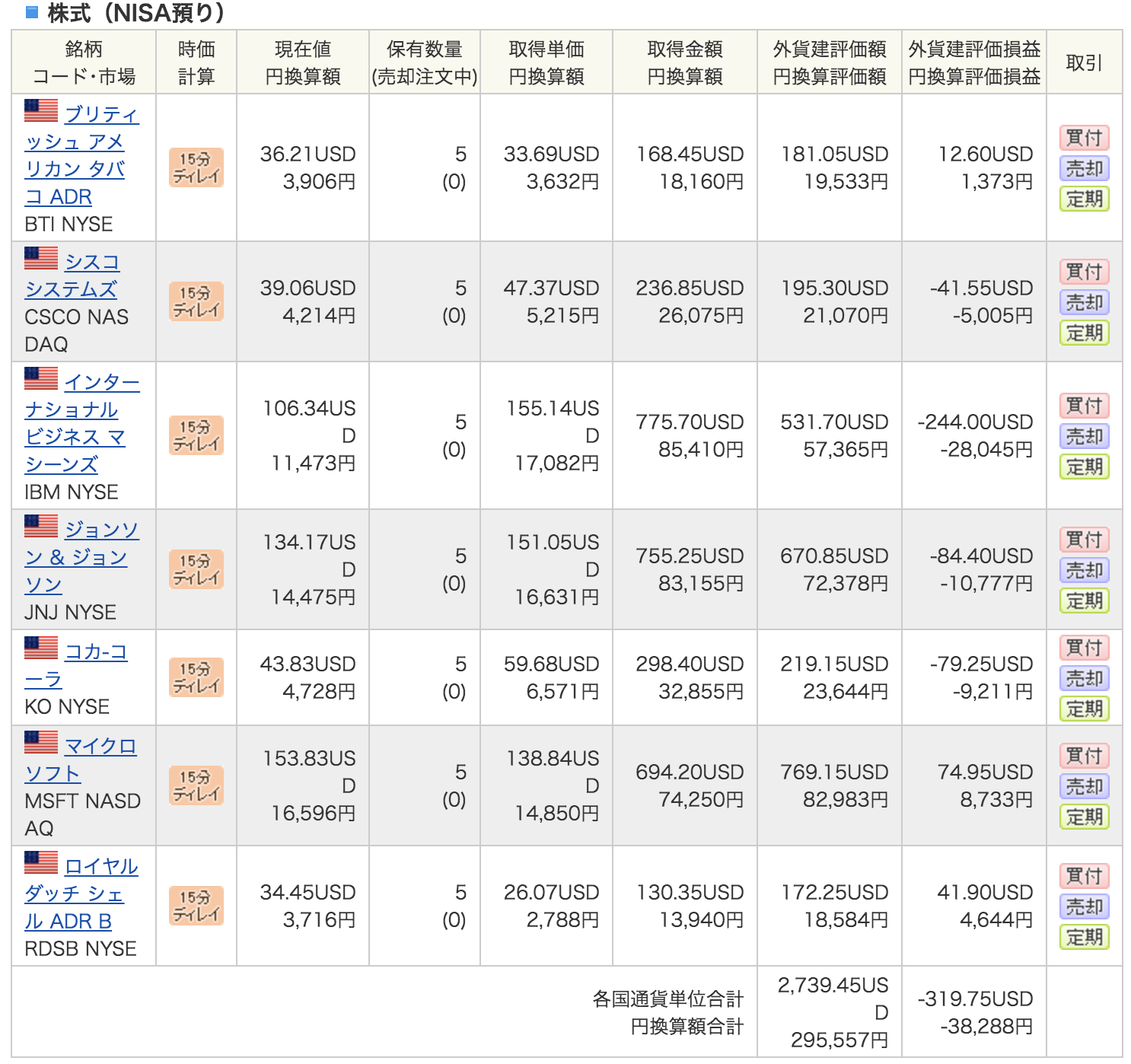Click 売却 for RDSB
This screenshot has width=1131, height=1064.
click(x=1085, y=906)
